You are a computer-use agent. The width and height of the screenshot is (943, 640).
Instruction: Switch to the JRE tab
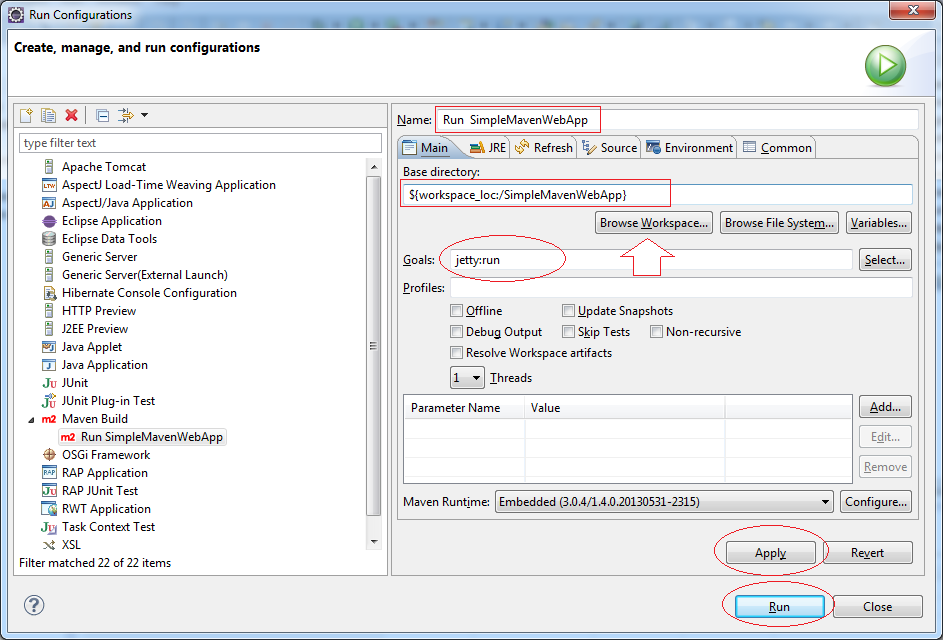[488, 148]
